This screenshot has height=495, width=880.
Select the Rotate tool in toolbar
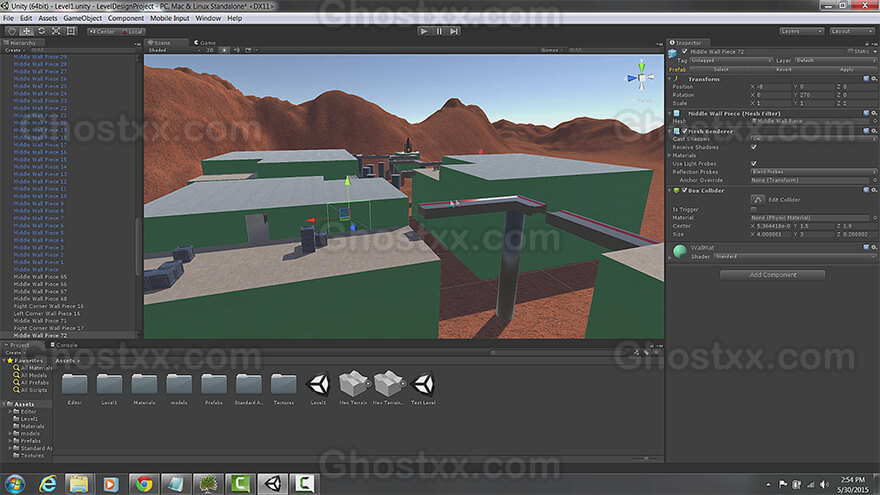[x=42, y=31]
